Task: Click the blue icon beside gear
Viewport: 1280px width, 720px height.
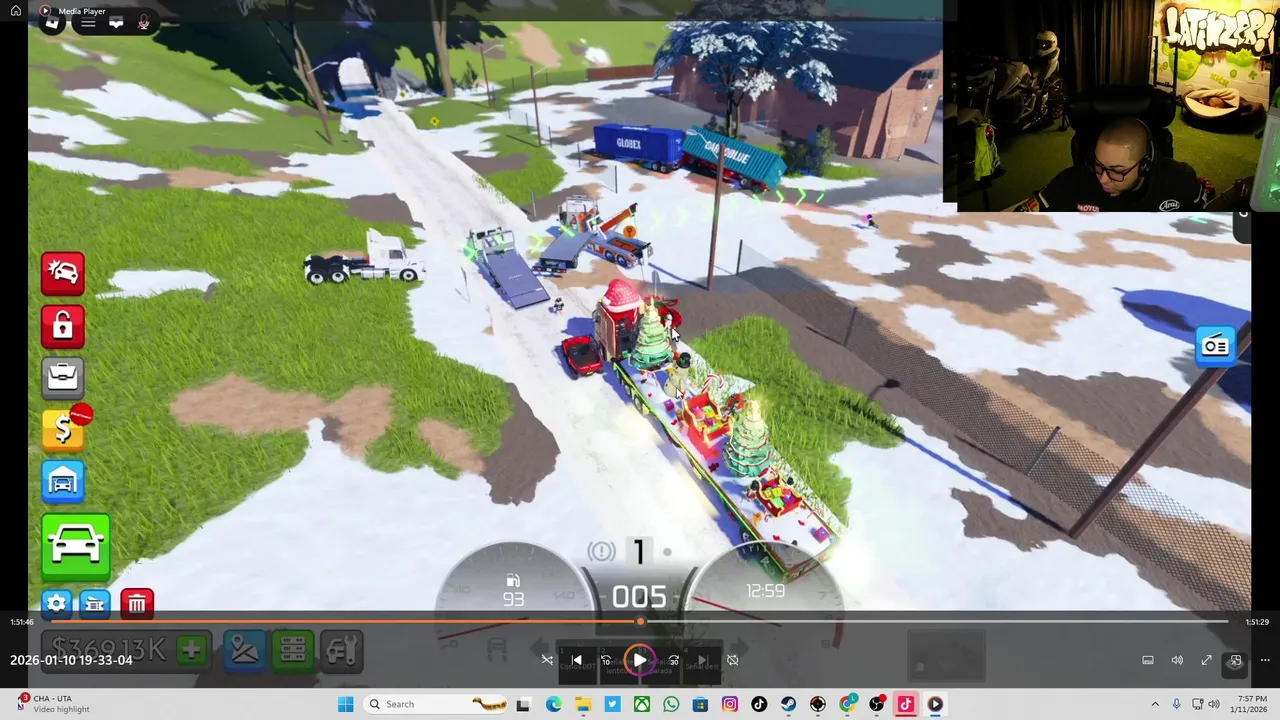Action: tap(95, 603)
